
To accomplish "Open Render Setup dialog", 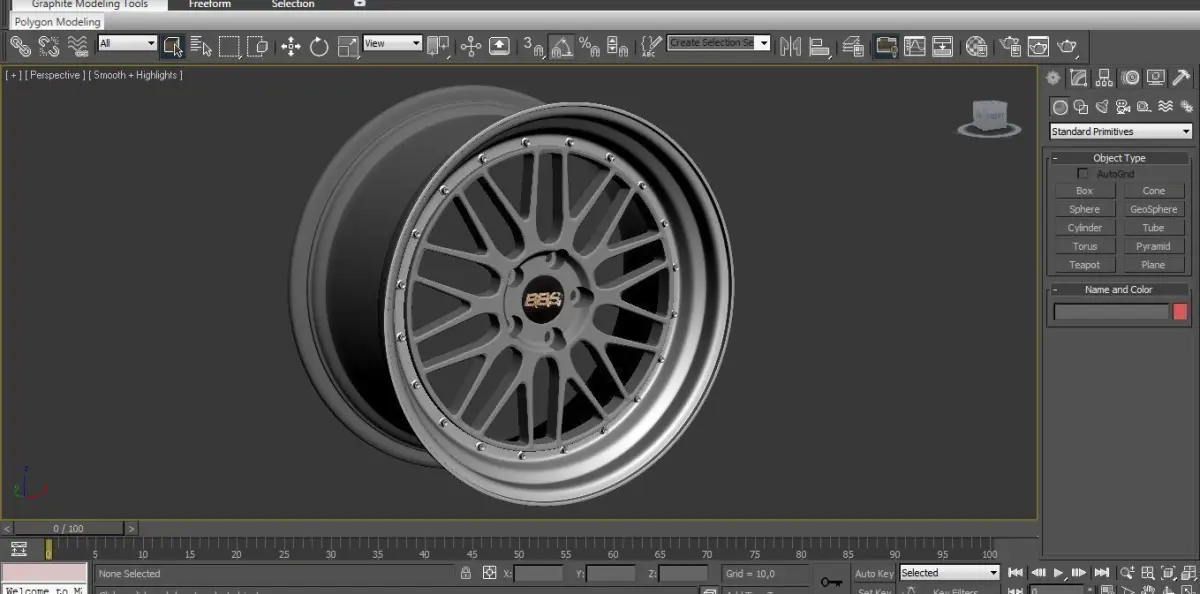I will 1010,45.
